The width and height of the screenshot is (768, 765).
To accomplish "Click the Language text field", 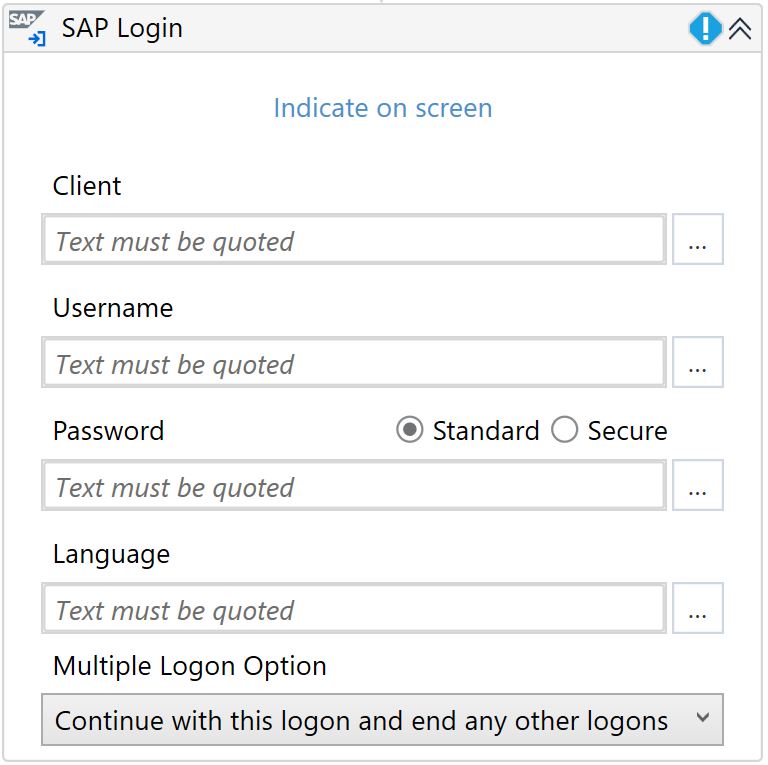I will pyautogui.click(x=354, y=608).
